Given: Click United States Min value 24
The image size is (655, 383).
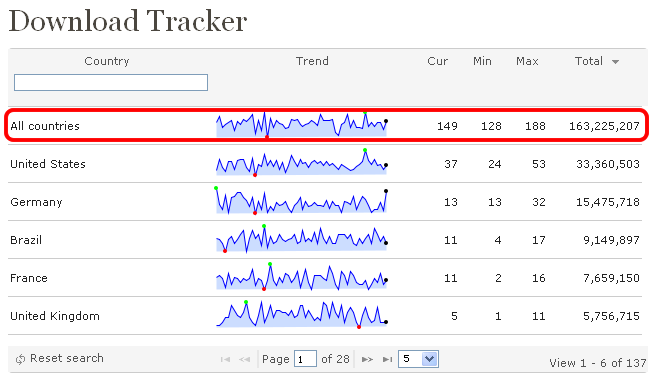Looking at the screenshot, I should [495, 164].
